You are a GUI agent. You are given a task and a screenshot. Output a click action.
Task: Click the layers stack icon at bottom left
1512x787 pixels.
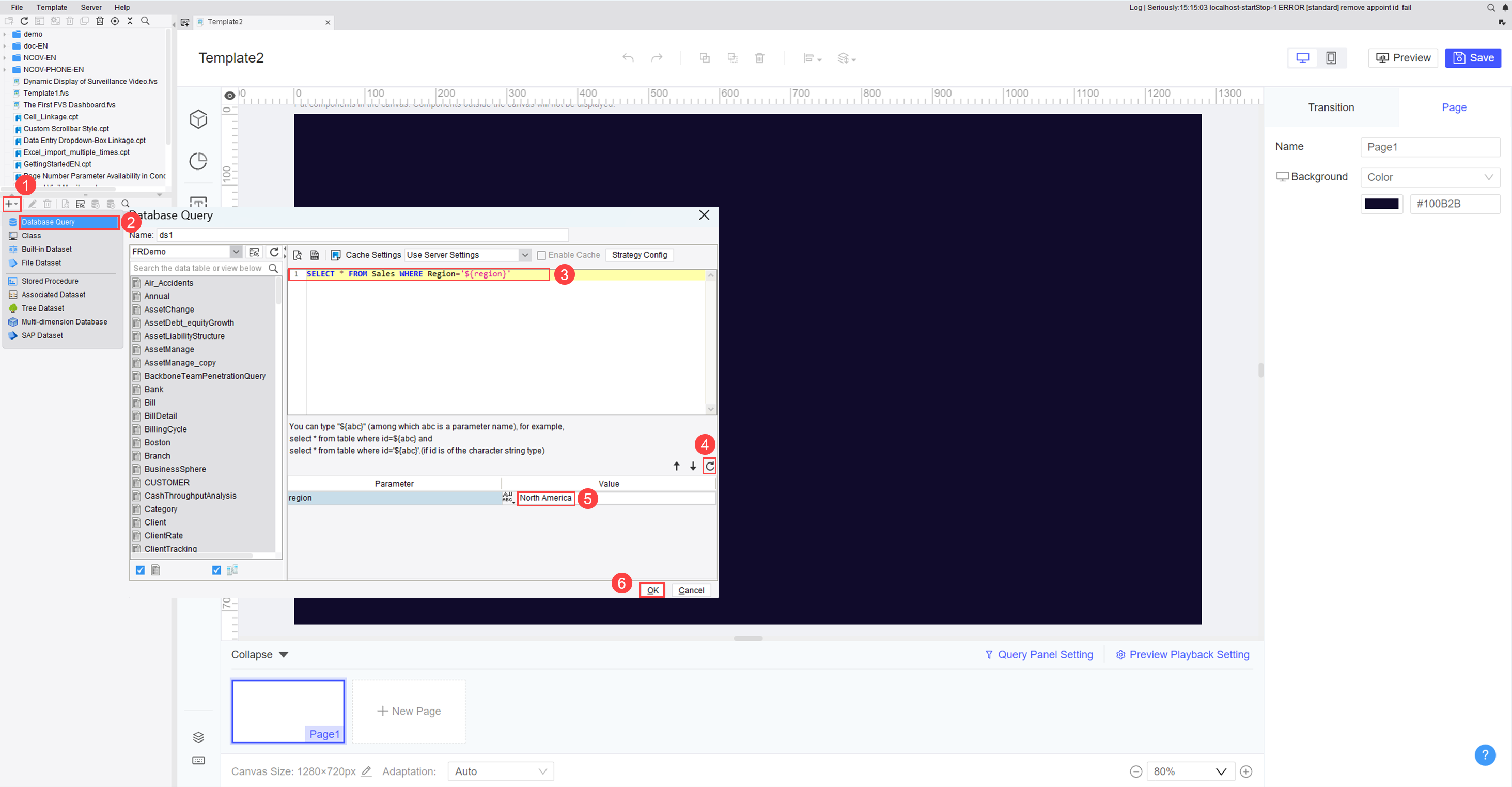[x=198, y=737]
